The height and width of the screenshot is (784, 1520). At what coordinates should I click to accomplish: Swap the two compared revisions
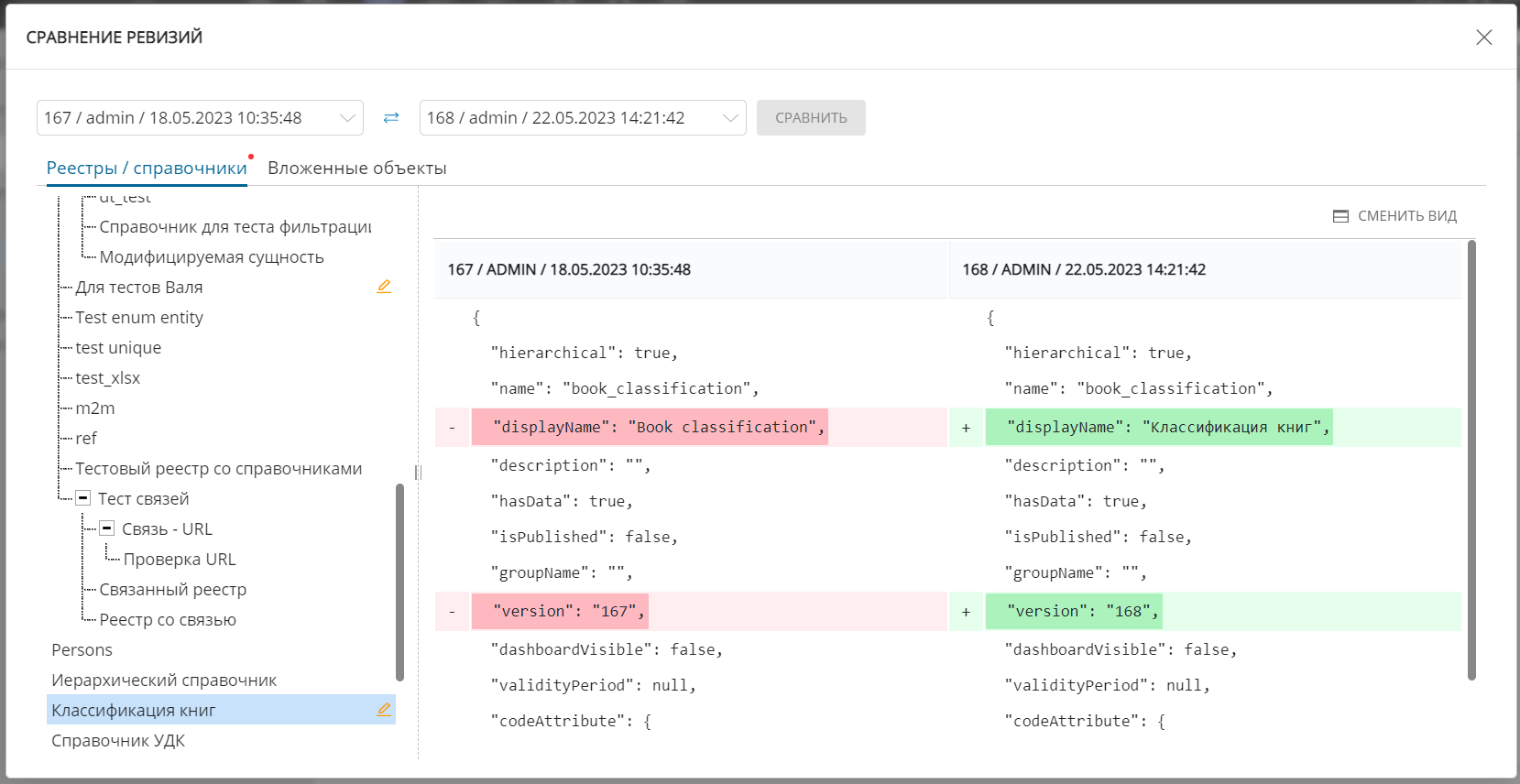[391, 117]
